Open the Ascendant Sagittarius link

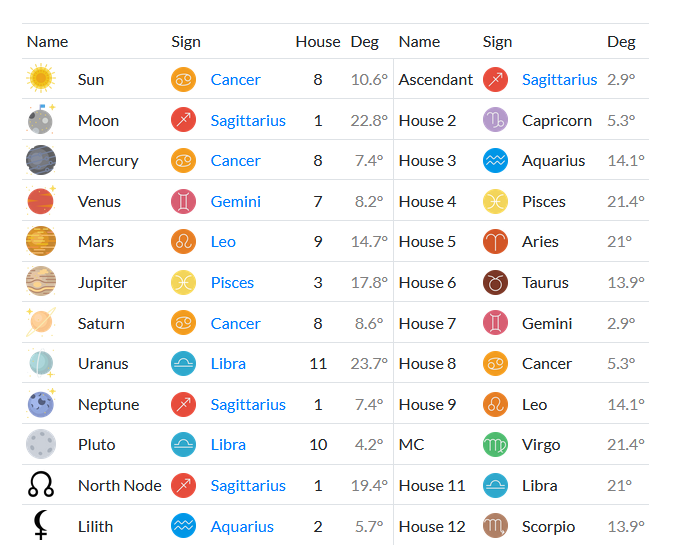(560, 79)
